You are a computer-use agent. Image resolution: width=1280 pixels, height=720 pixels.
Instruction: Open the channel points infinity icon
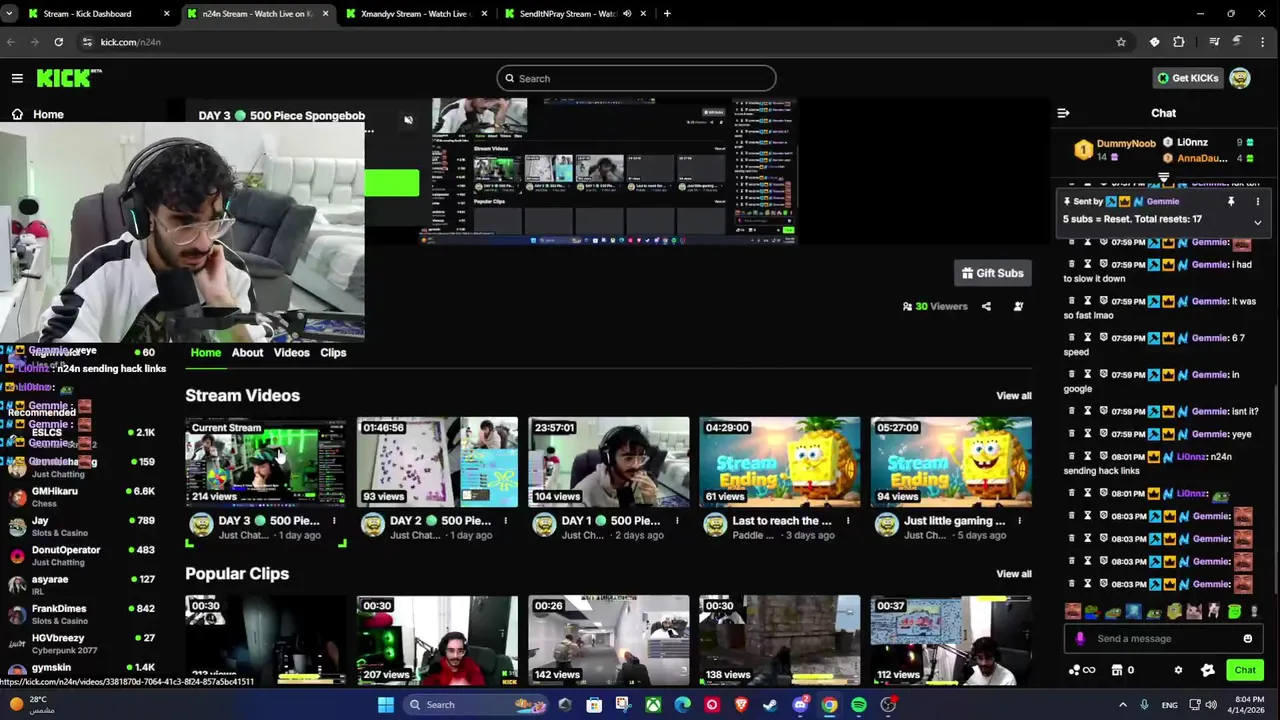(x=1082, y=670)
